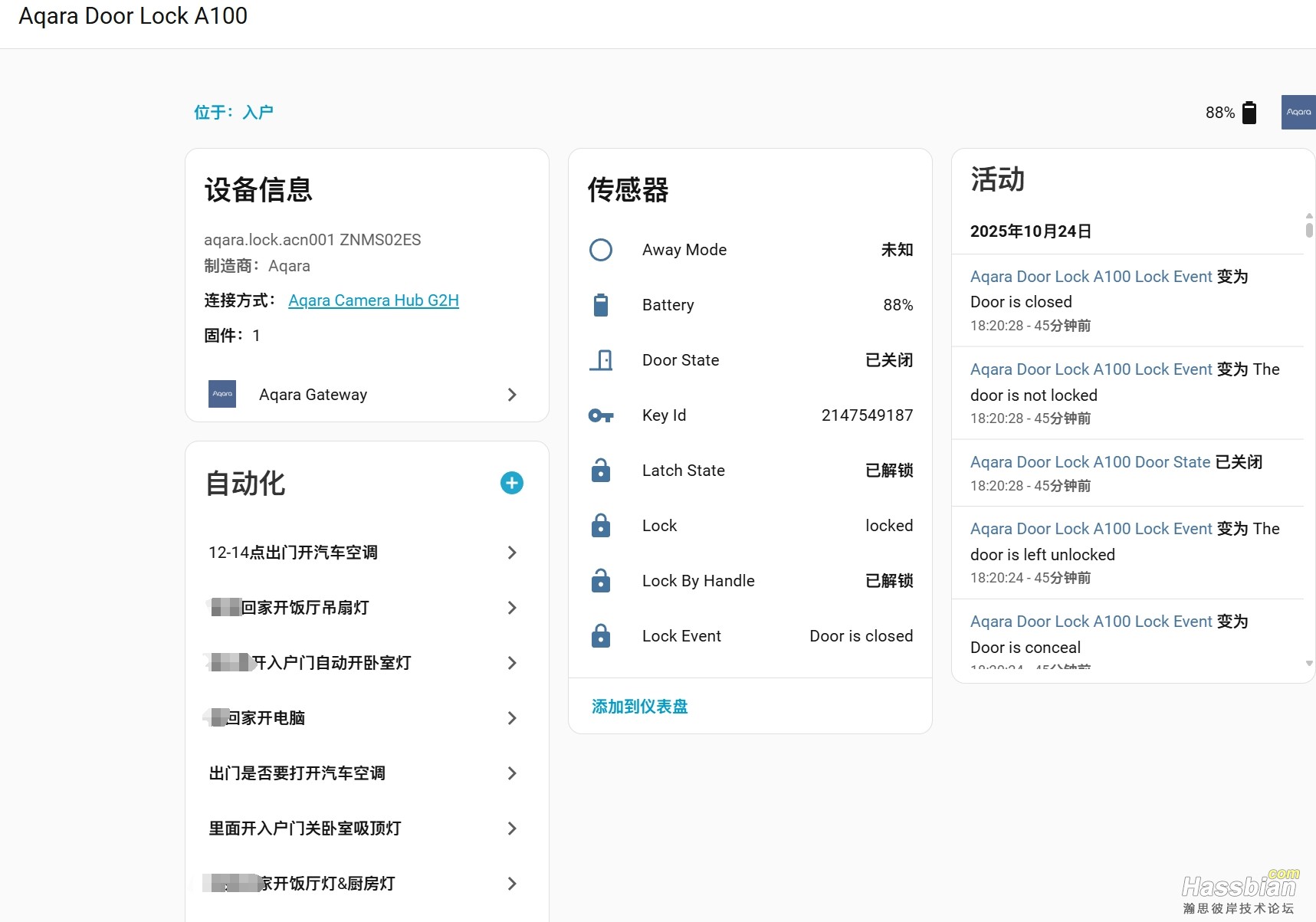Click the Door State door icon

pyautogui.click(x=601, y=360)
